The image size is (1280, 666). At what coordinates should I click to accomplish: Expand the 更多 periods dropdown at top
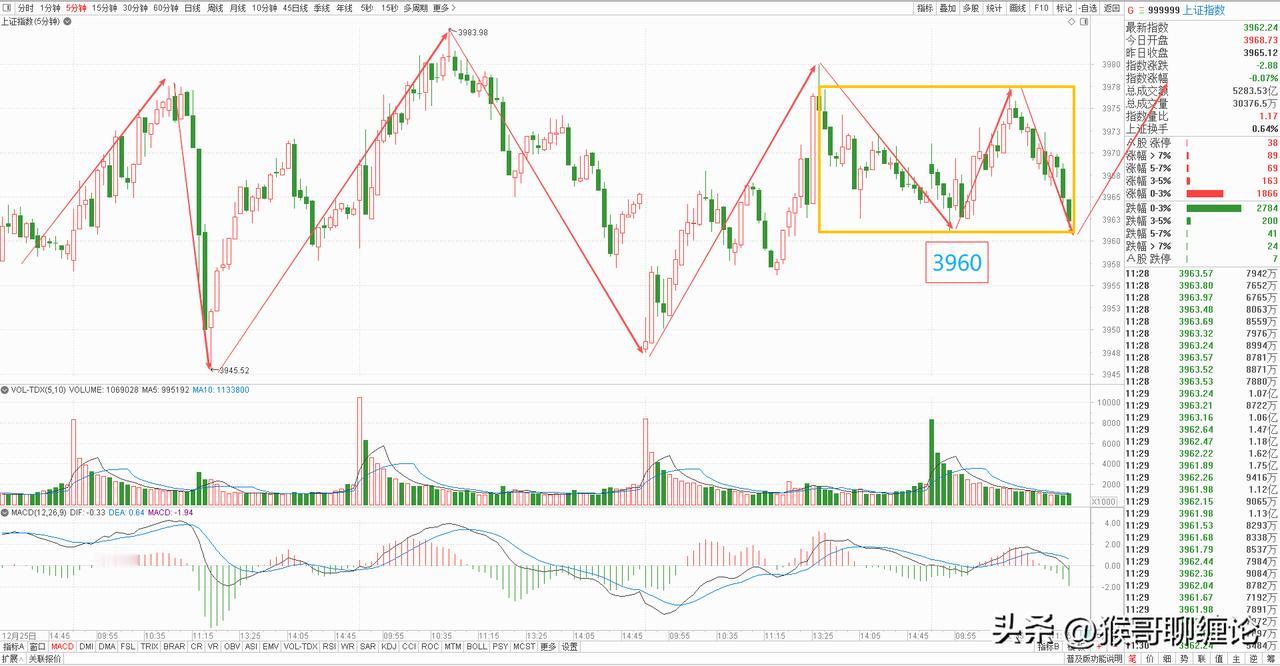click(x=444, y=8)
